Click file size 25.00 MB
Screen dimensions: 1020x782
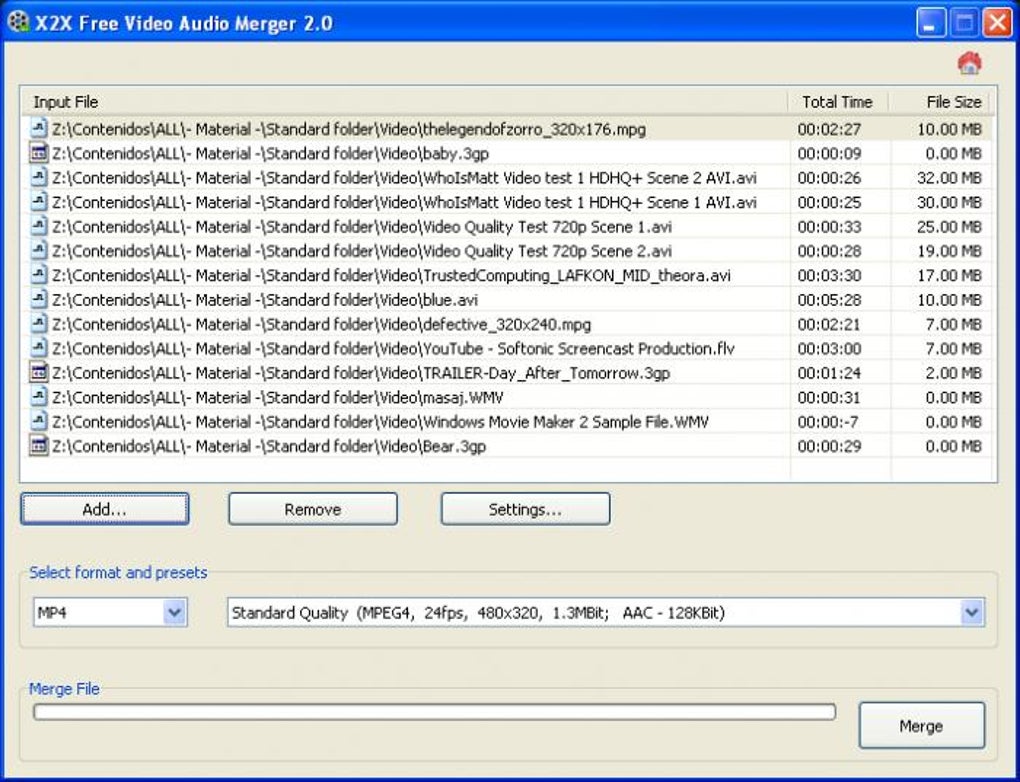[949, 227]
